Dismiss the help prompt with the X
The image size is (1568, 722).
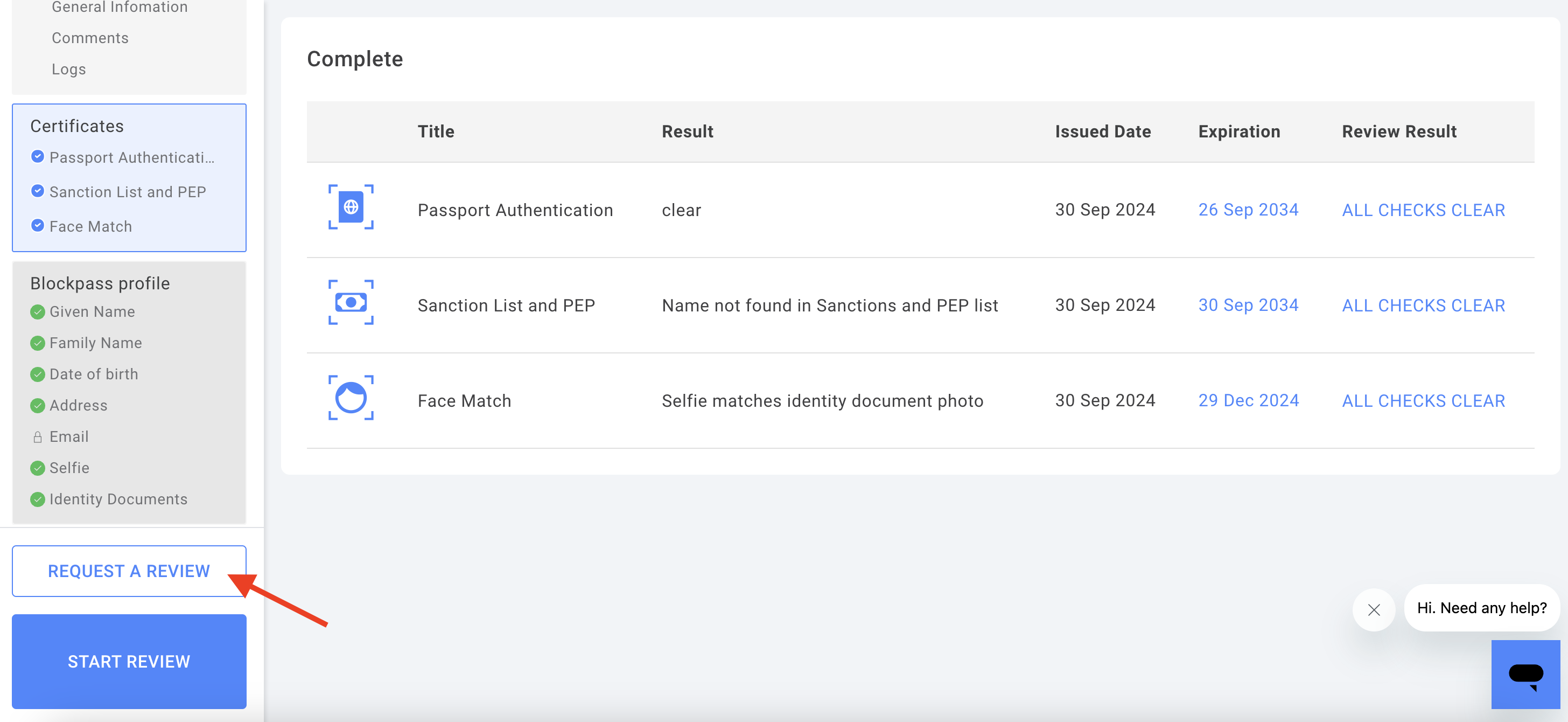(x=1374, y=610)
